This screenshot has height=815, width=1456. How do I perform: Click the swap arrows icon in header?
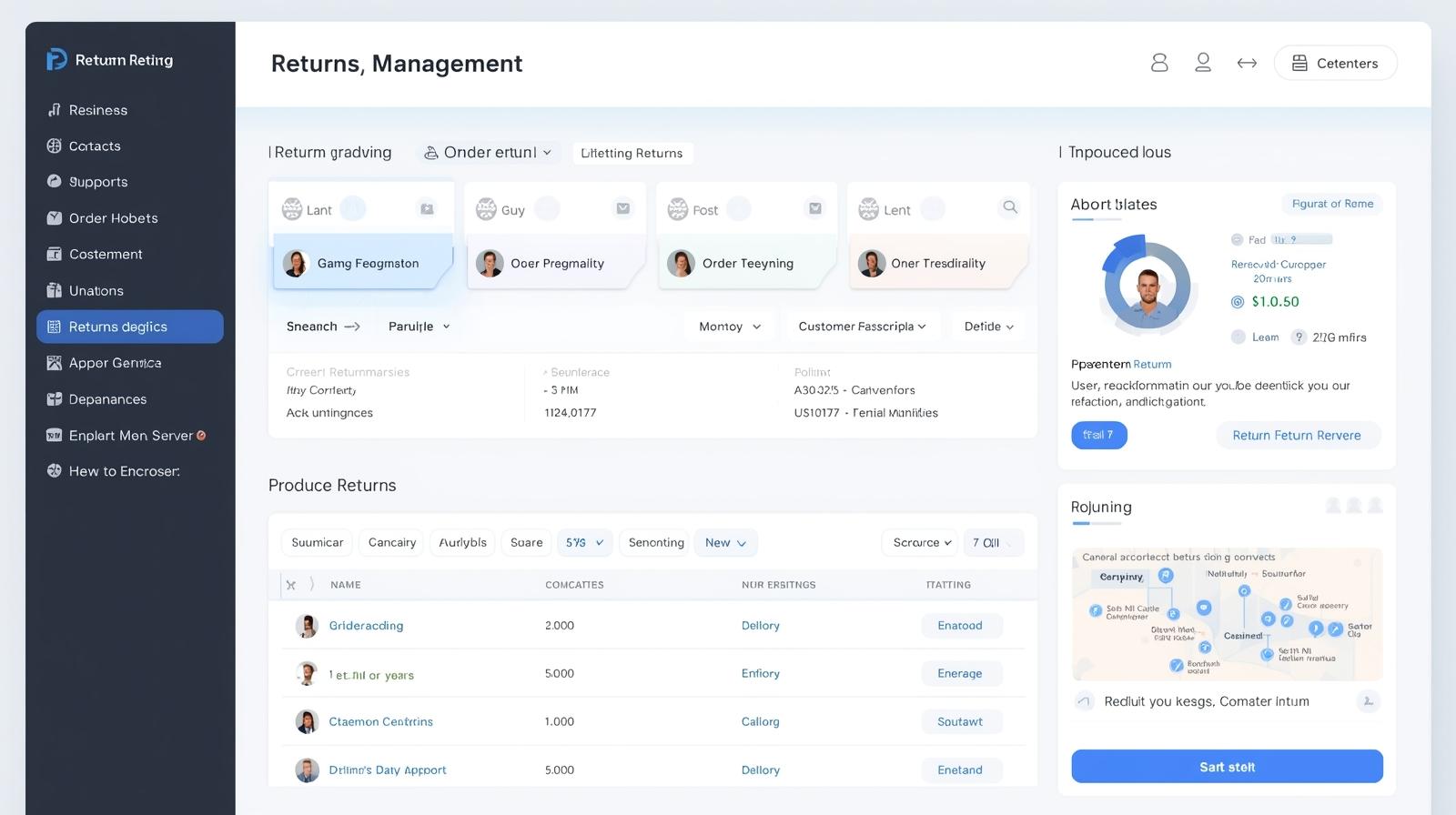click(x=1247, y=63)
